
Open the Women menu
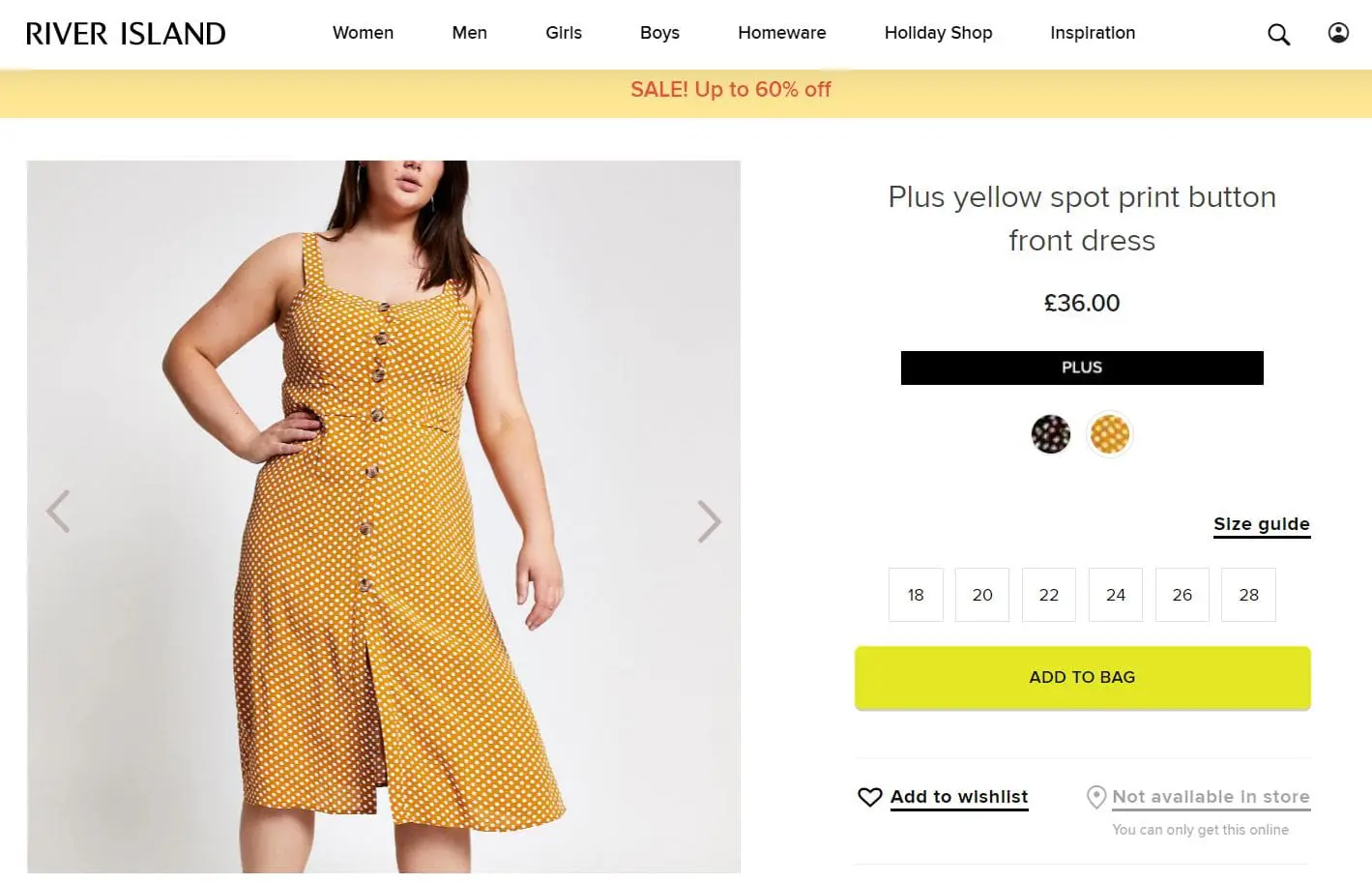[x=363, y=33]
